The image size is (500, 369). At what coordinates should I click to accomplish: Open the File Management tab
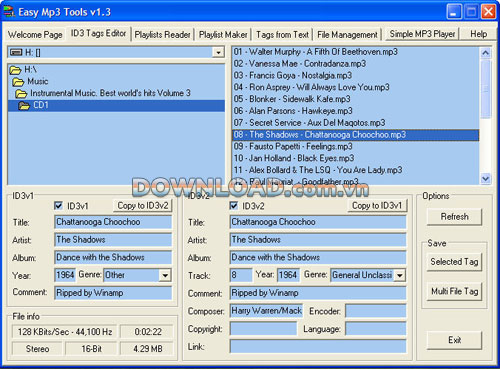347,34
